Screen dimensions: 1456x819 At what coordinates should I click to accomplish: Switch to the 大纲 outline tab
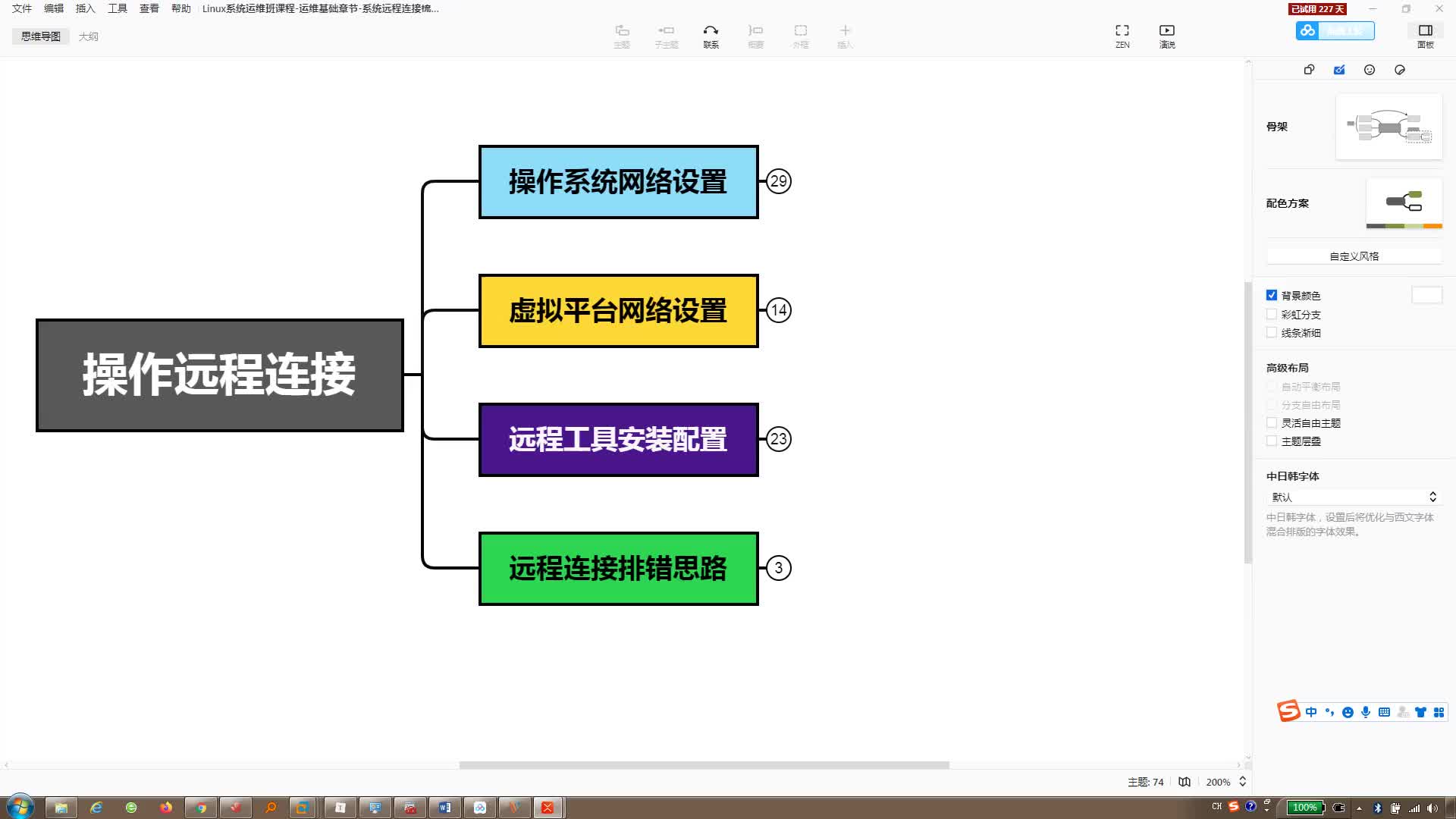[89, 36]
